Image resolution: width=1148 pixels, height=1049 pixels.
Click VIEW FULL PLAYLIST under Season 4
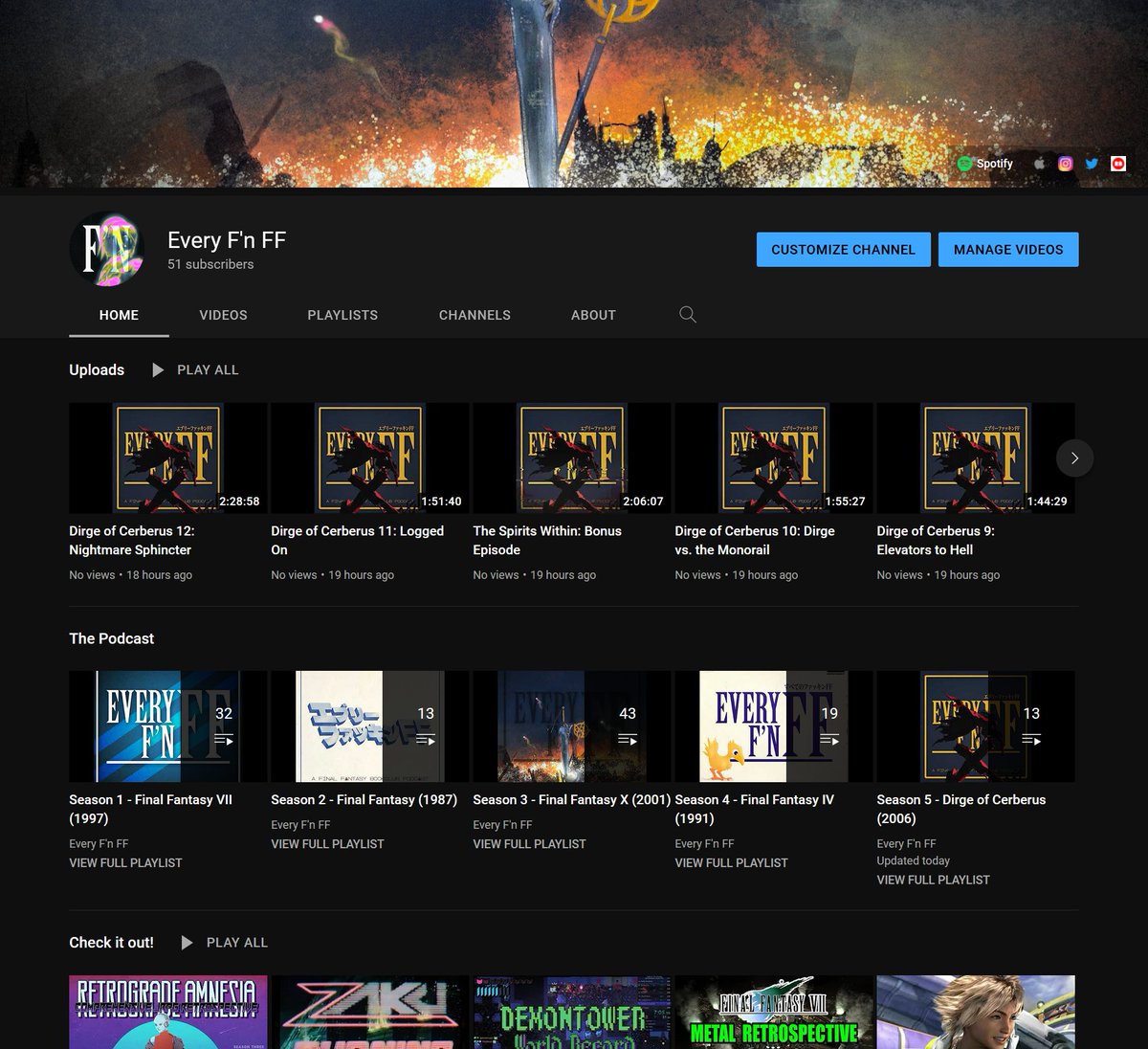click(x=731, y=862)
